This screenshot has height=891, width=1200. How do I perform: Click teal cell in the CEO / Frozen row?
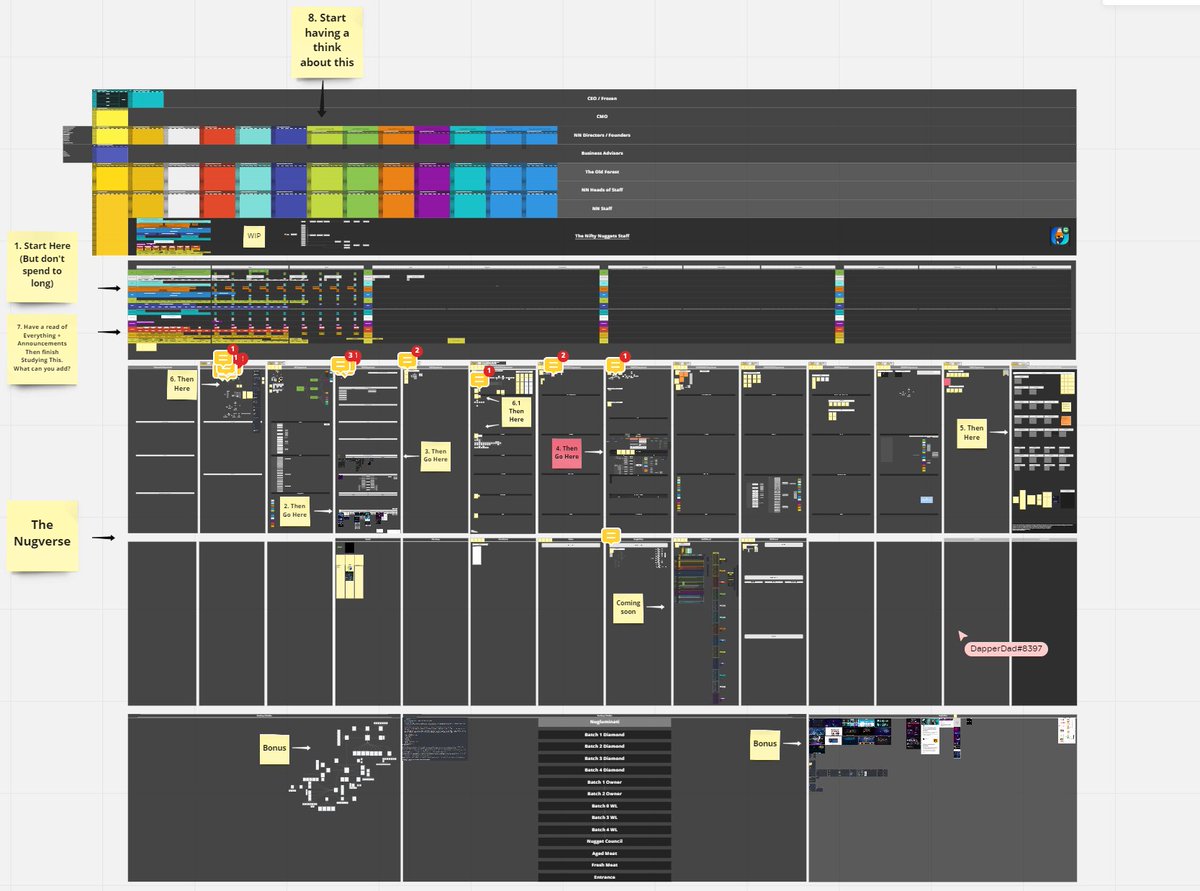coord(147,99)
